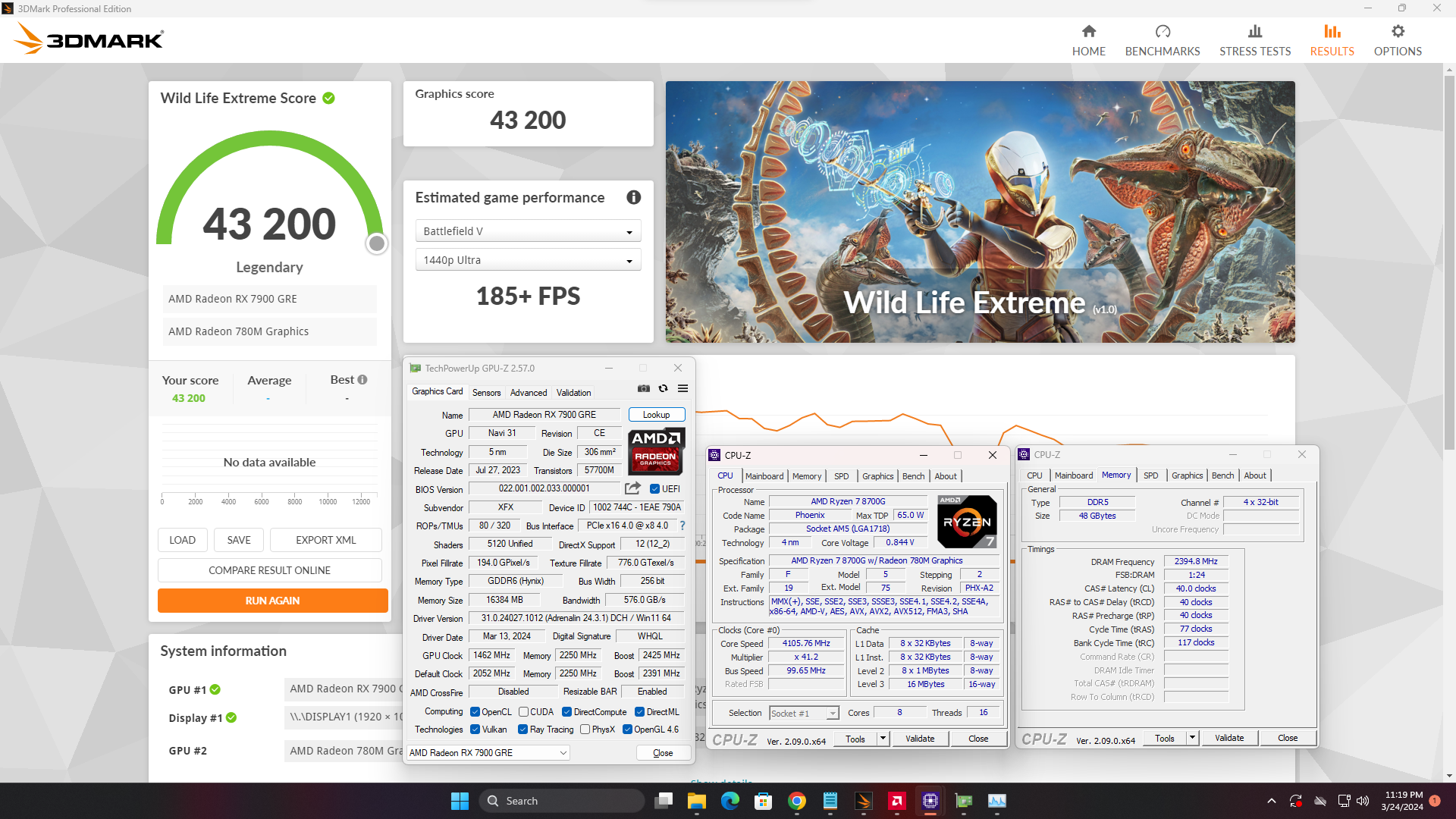The image size is (1456, 819).
Task: Click the Wild Life Extreme banner image
Action: (x=980, y=212)
